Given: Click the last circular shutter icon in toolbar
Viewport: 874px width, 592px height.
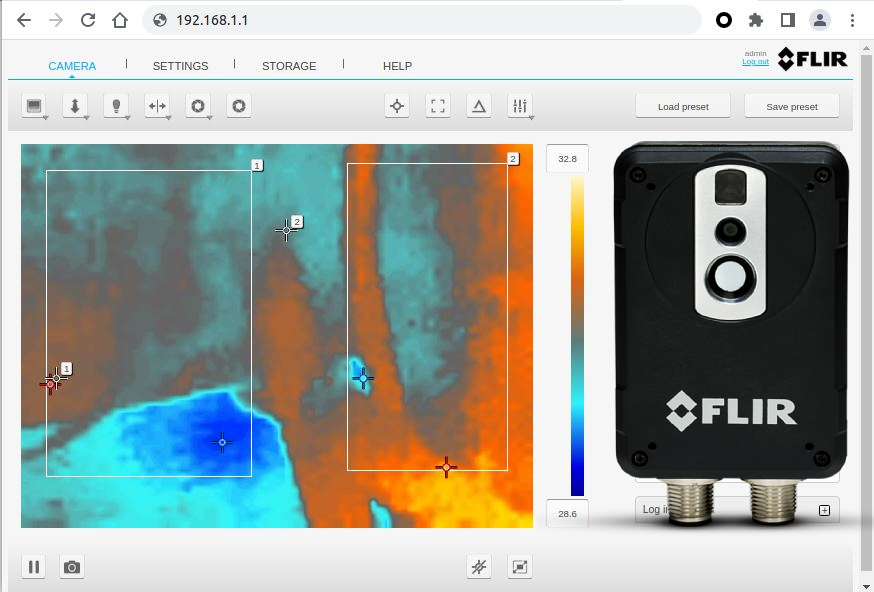Looking at the screenshot, I should coord(238,106).
